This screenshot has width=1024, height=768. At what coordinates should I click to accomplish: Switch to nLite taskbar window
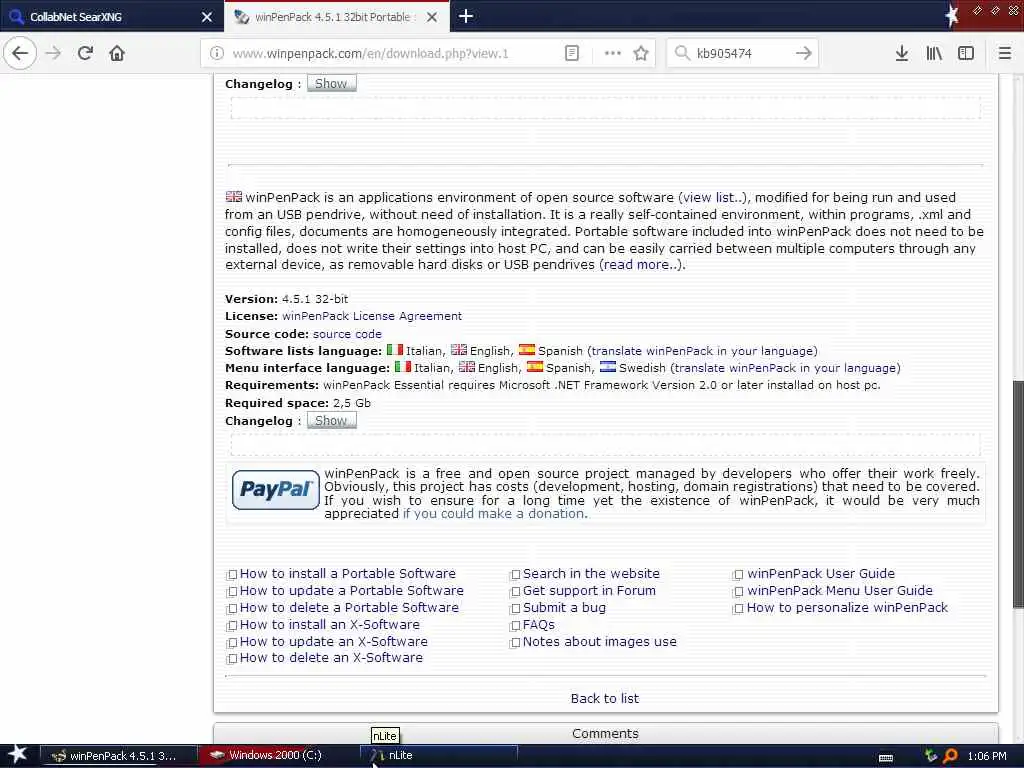pos(439,755)
